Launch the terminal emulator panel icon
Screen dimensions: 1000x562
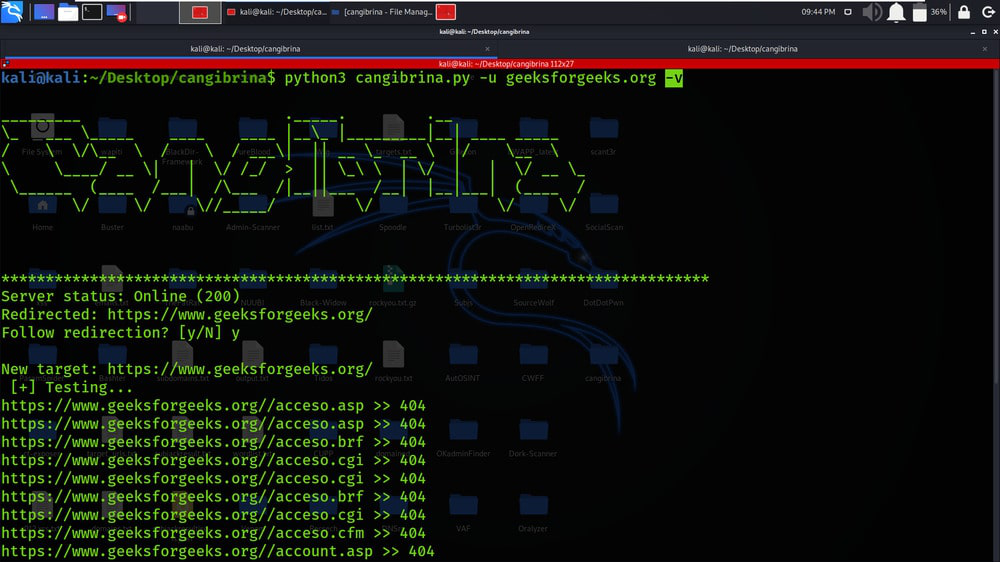pyautogui.click(x=92, y=11)
